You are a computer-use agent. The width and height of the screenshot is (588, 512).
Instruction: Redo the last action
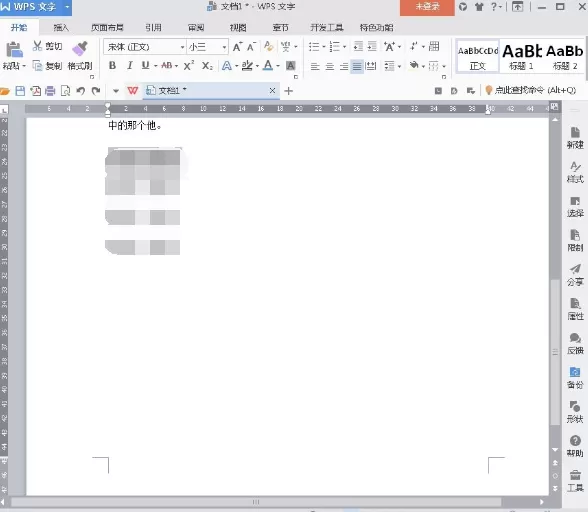click(96, 91)
